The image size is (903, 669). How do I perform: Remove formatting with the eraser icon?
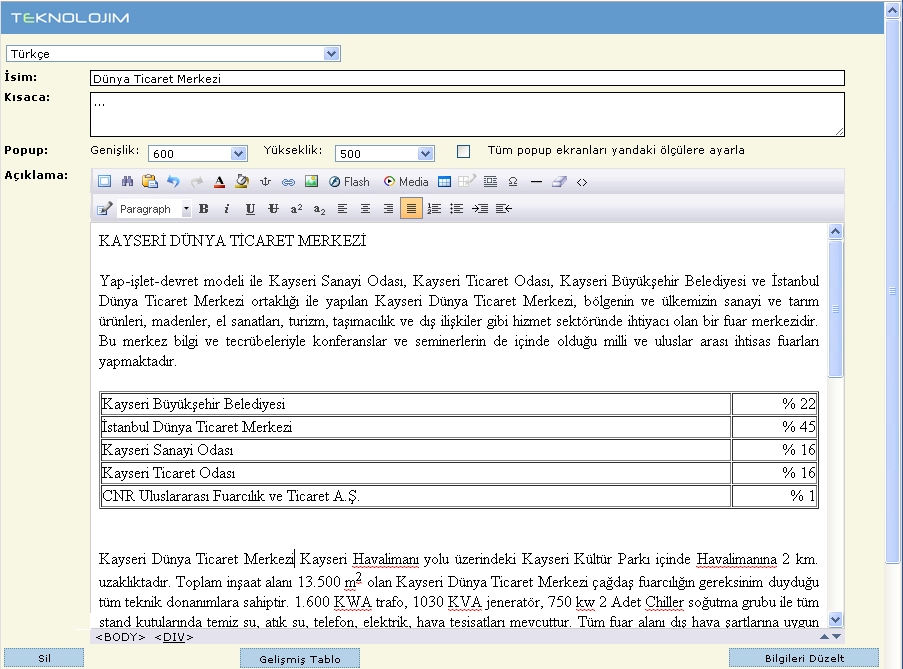[559, 182]
